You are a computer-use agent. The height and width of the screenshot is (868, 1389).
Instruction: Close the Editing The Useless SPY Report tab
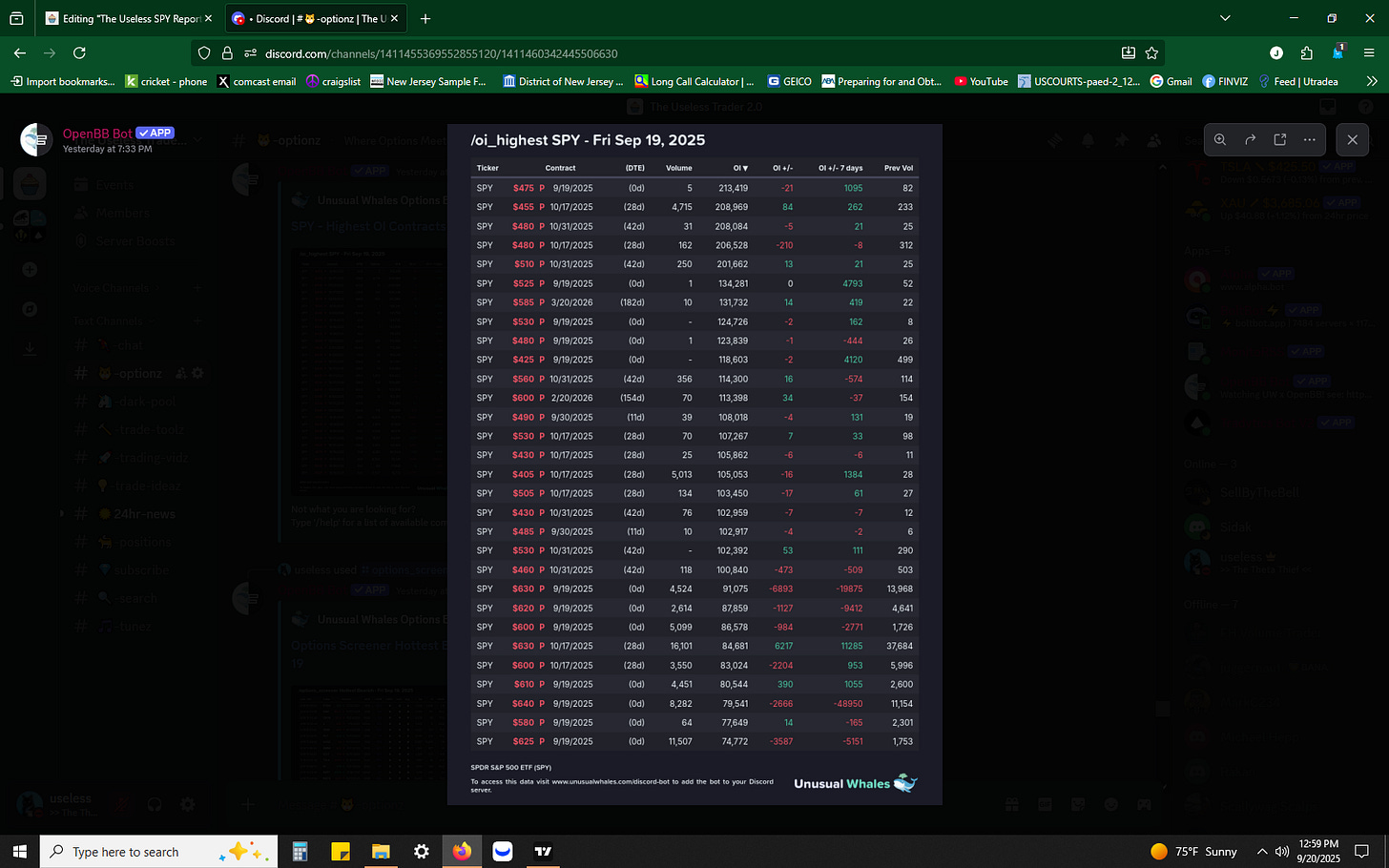pyautogui.click(x=208, y=18)
